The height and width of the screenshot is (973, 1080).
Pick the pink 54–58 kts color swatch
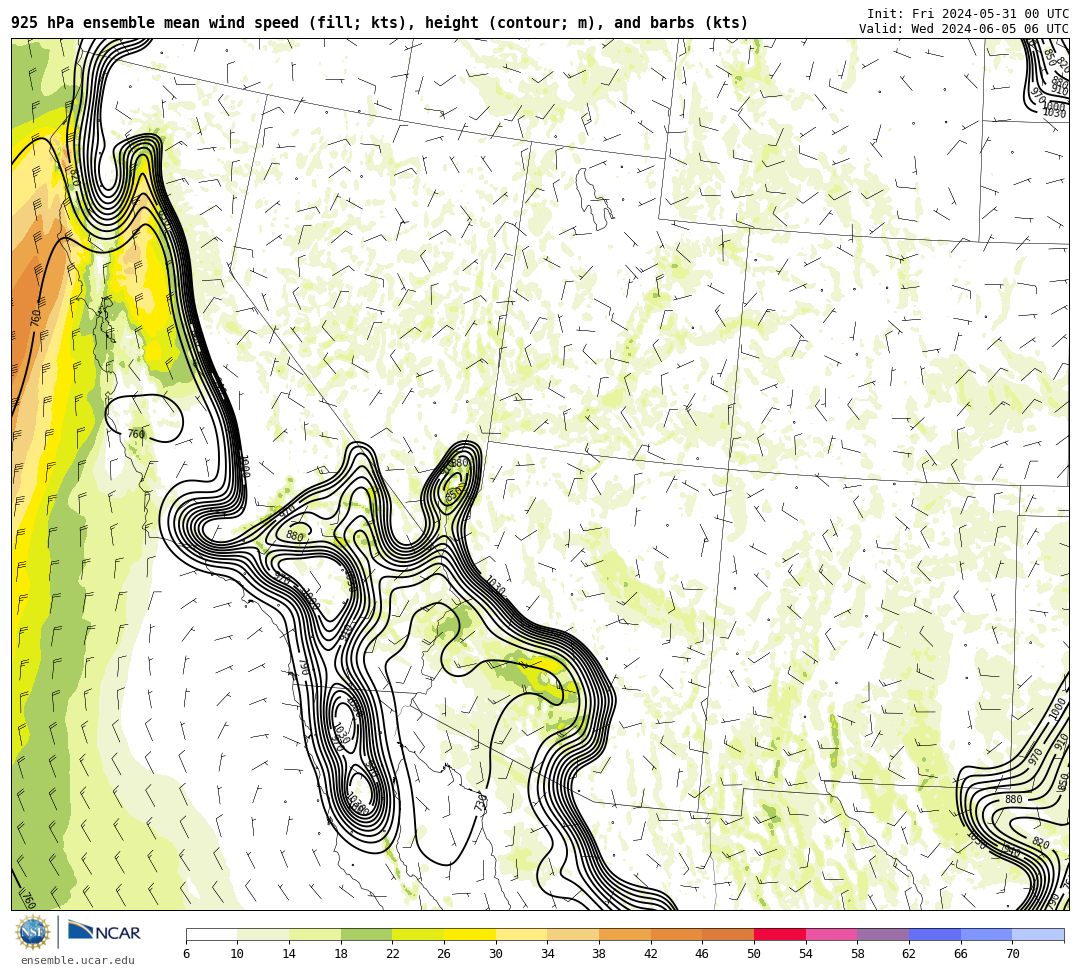[x=831, y=934]
